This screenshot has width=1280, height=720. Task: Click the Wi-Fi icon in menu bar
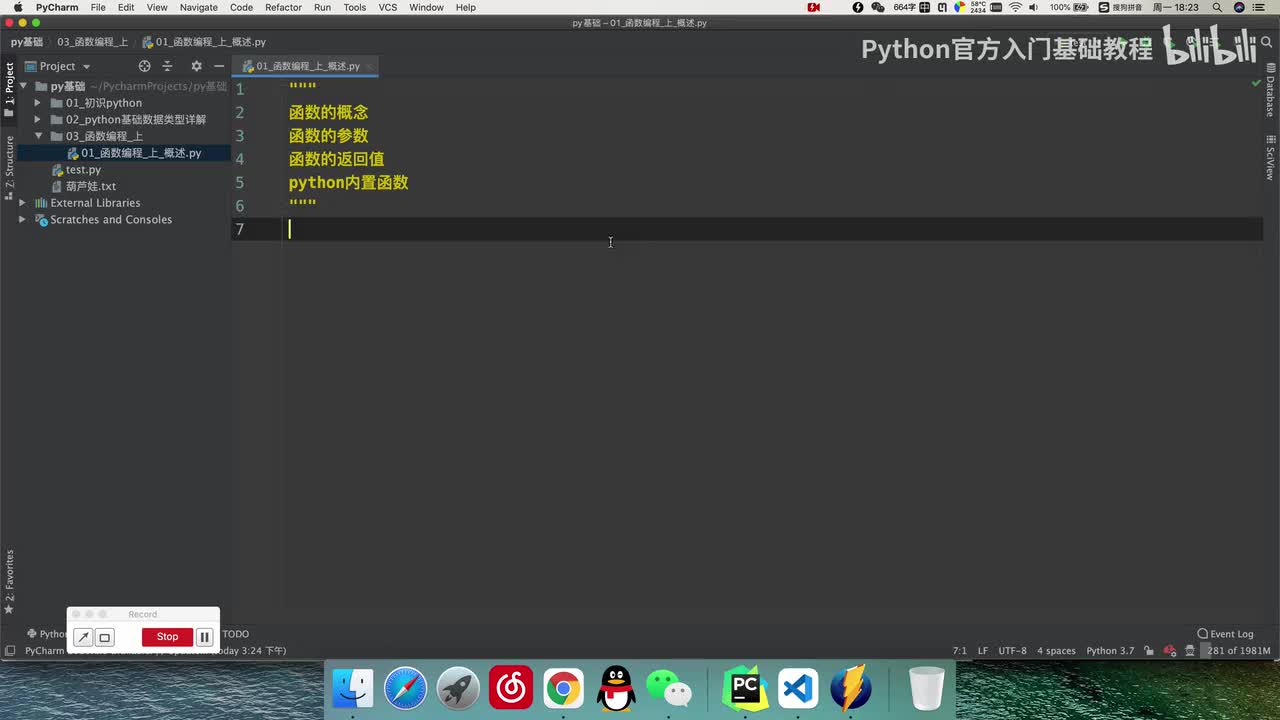[1016, 7]
